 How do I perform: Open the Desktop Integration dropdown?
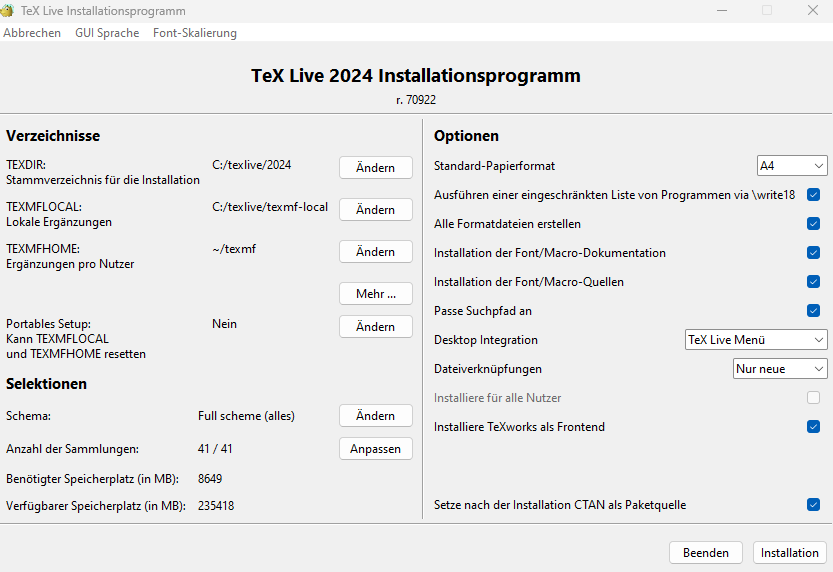coord(755,340)
